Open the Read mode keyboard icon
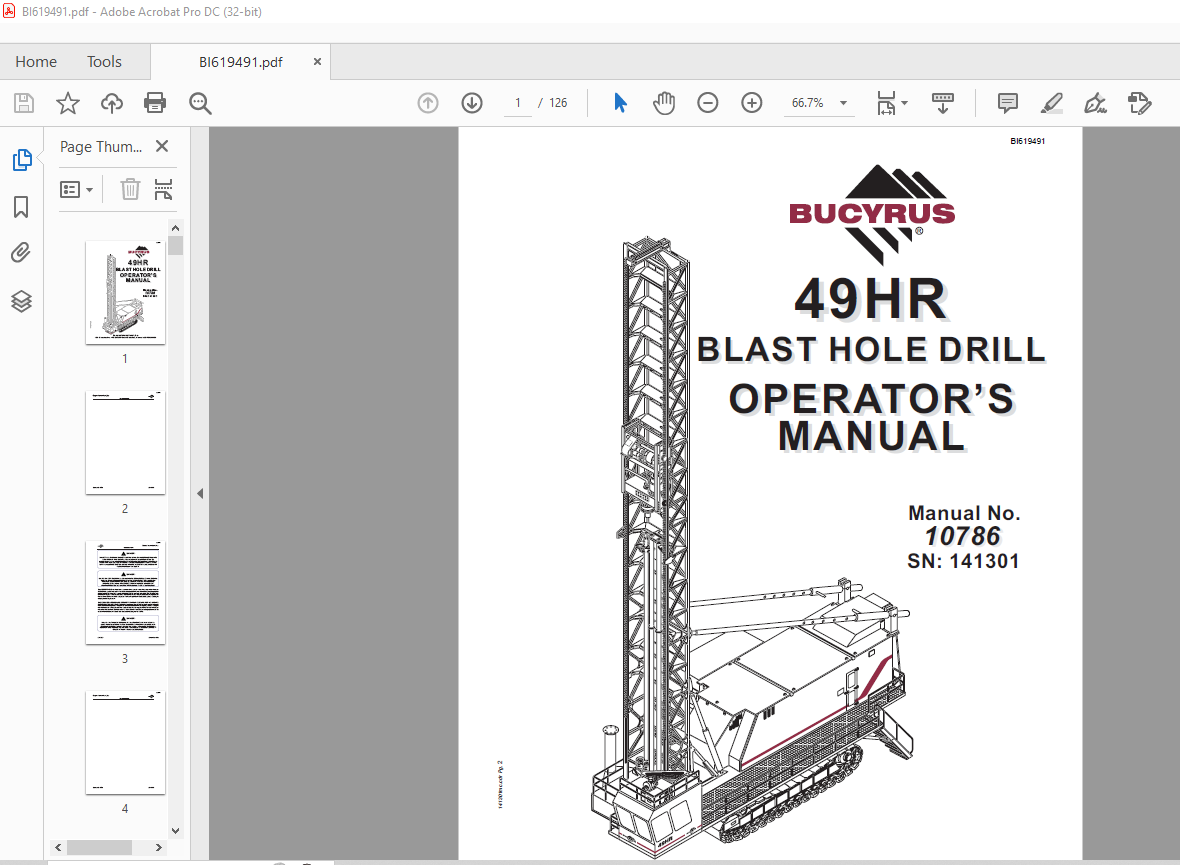 [x=943, y=103]
